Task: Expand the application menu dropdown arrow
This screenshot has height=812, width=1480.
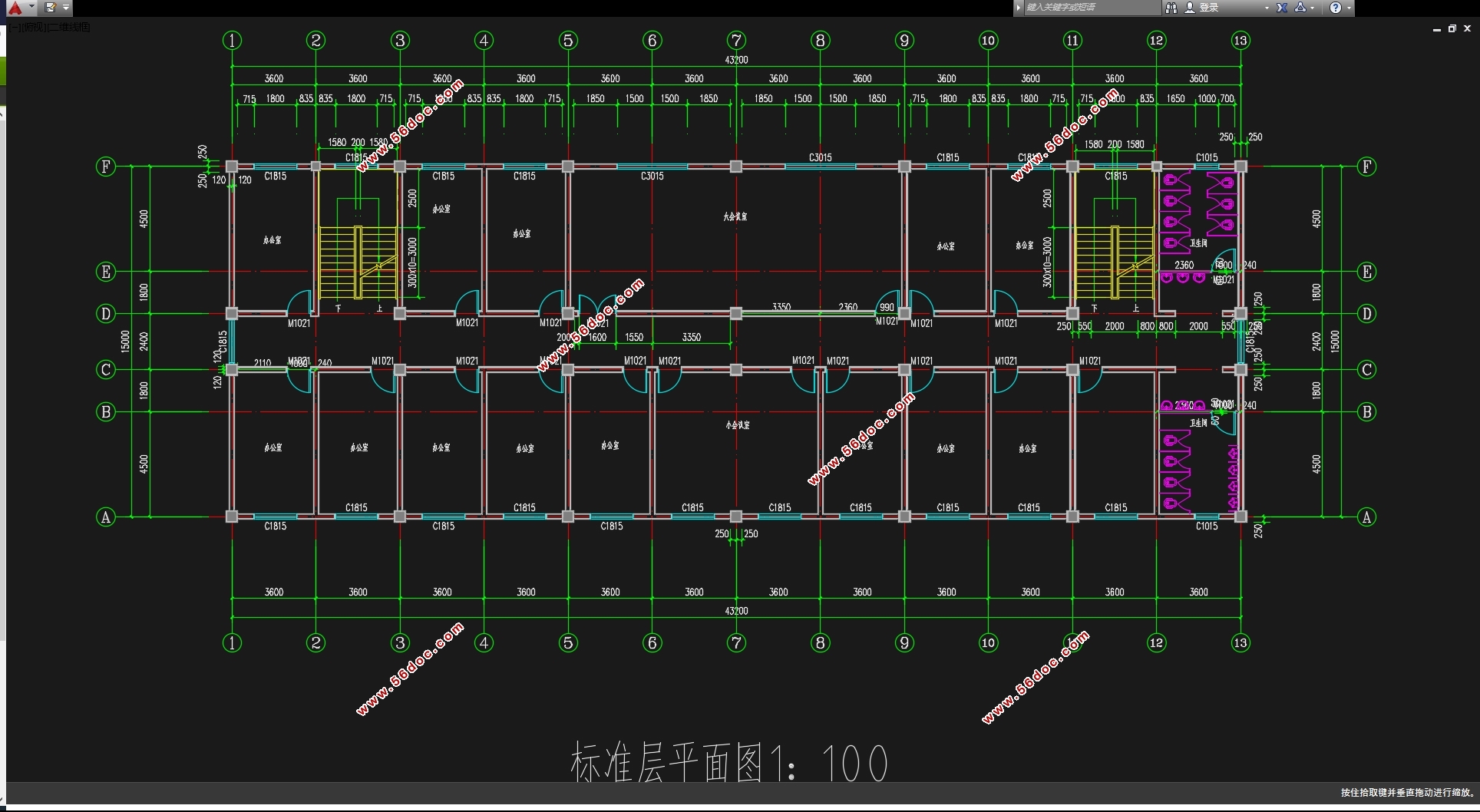Action: coord(31,8)
